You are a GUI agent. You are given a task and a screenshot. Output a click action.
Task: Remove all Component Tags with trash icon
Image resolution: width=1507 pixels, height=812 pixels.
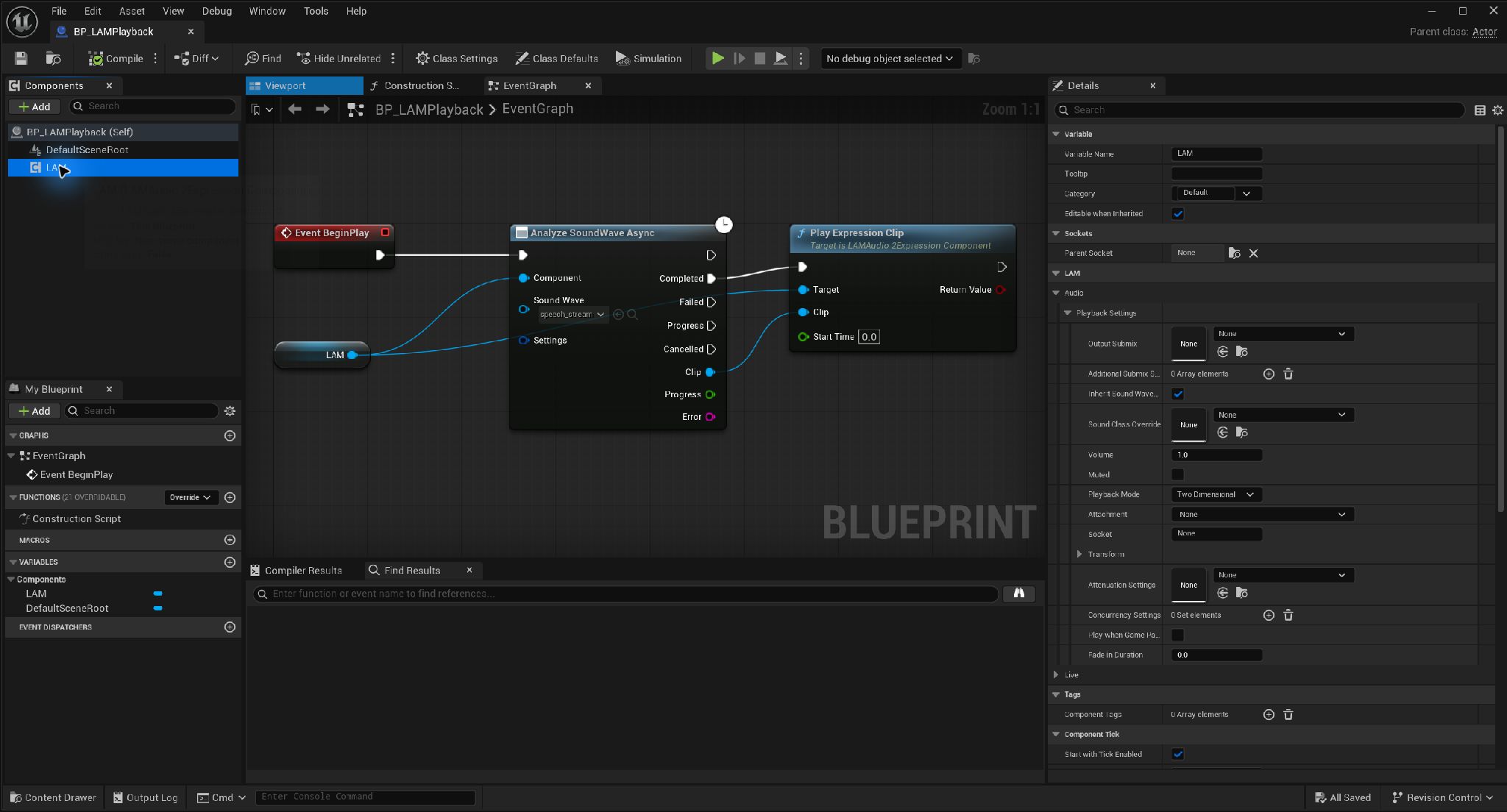(1288, 714)
